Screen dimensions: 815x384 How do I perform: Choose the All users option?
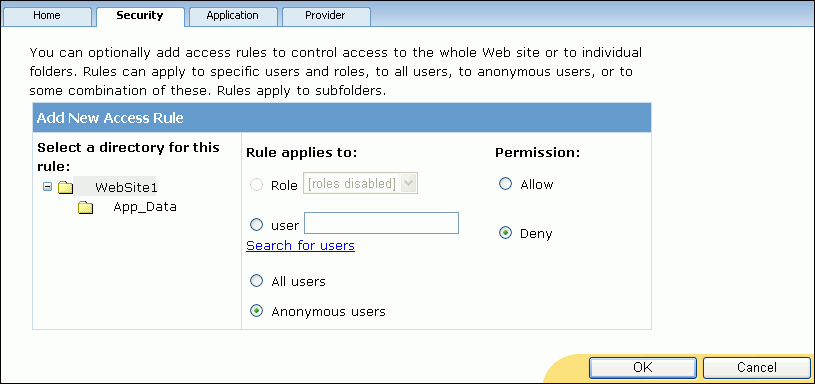(256, 281)
